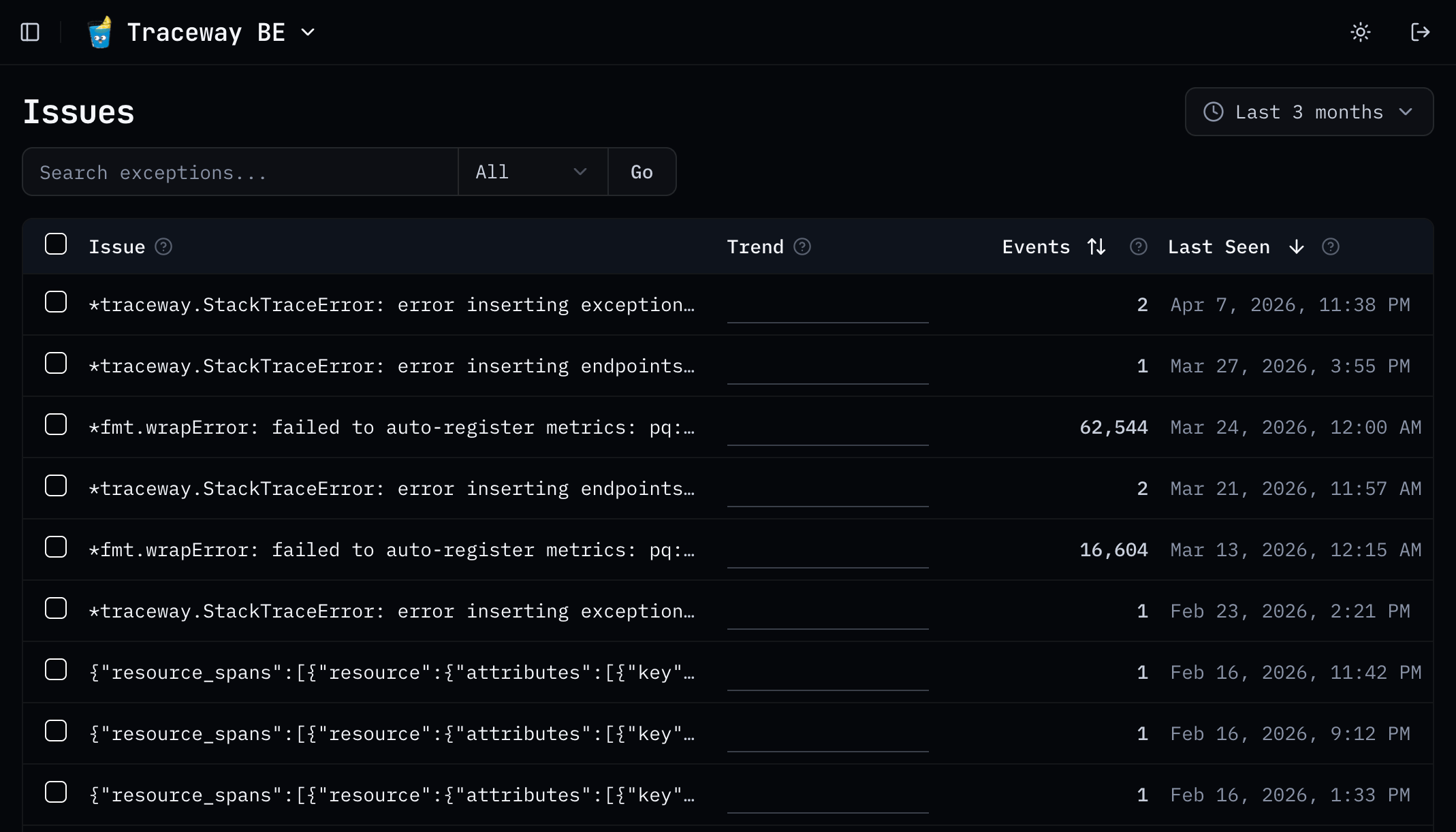
Task: Open the error inserting endpoints issue from Mar 27
Action: pos(392,366)
